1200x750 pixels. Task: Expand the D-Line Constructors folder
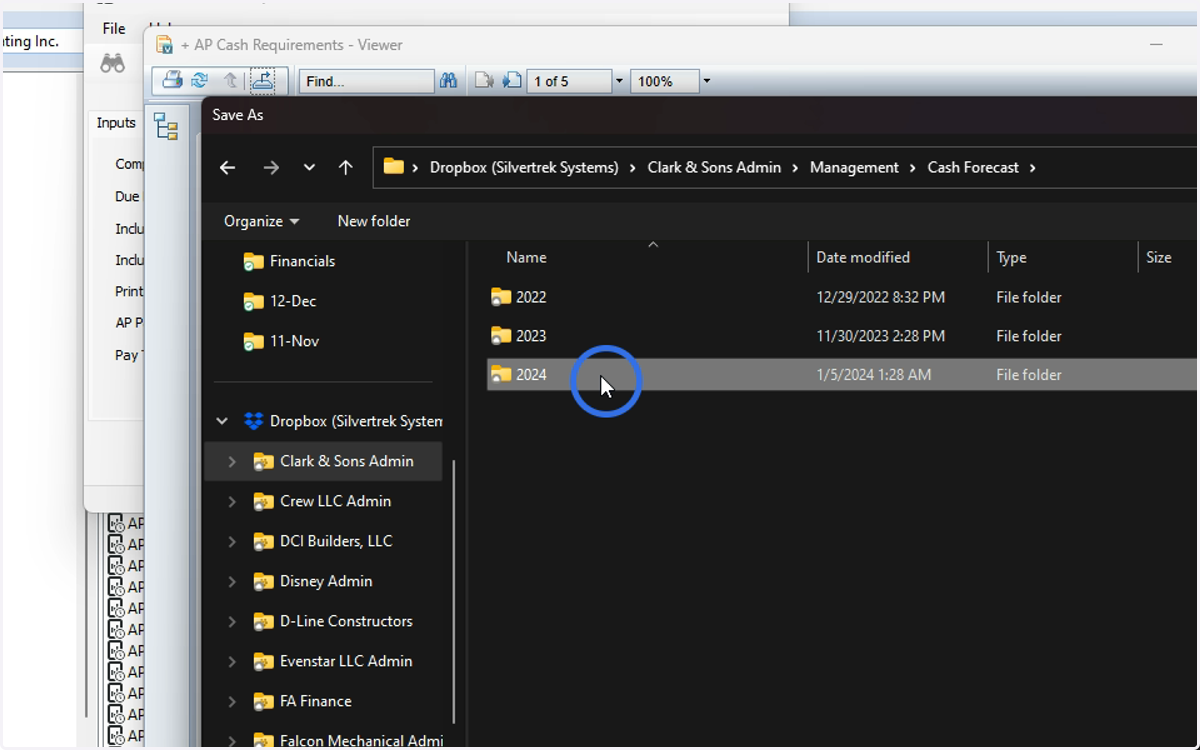(x=232, y=621)
